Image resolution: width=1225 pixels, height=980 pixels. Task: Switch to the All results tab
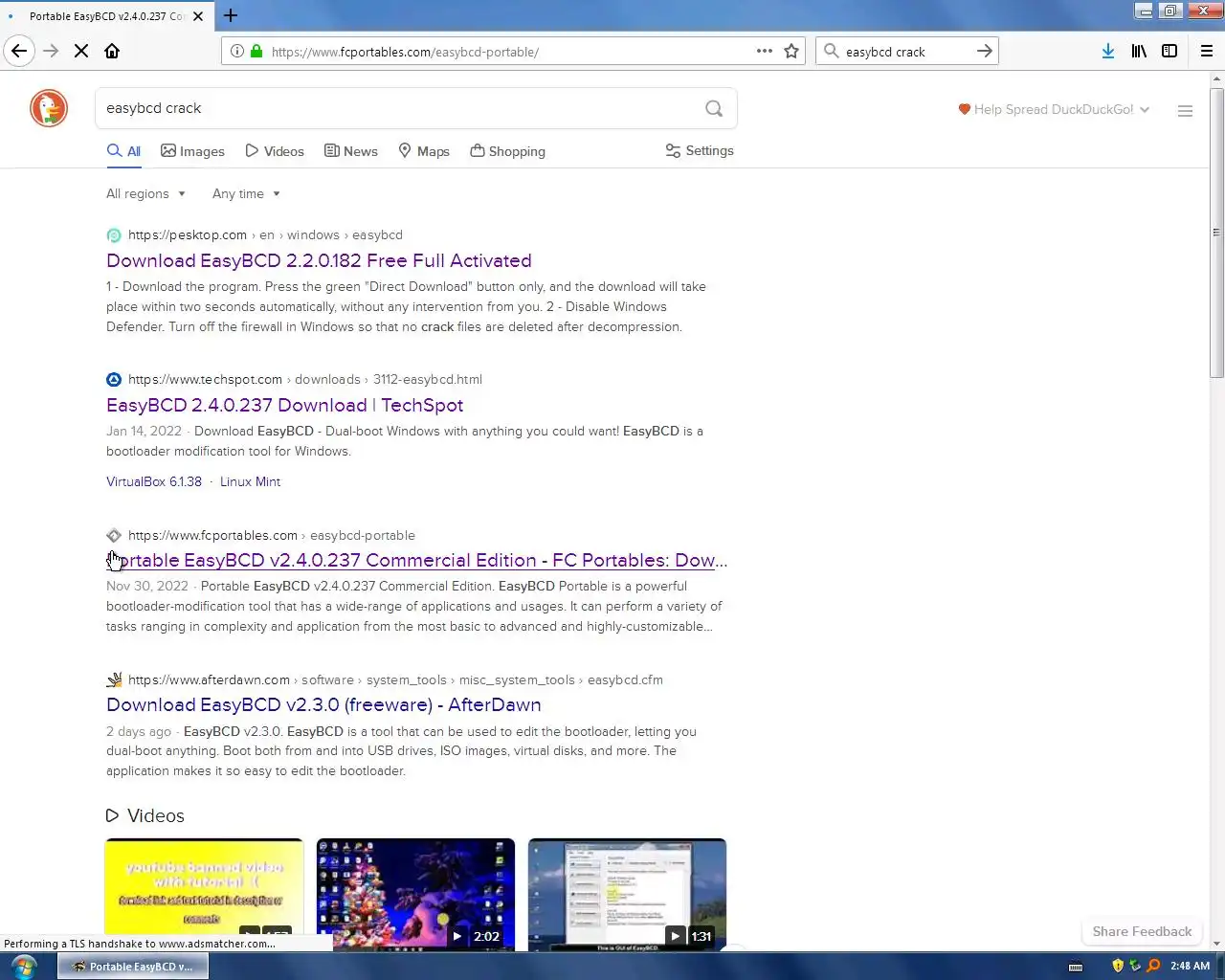[123, 151]
